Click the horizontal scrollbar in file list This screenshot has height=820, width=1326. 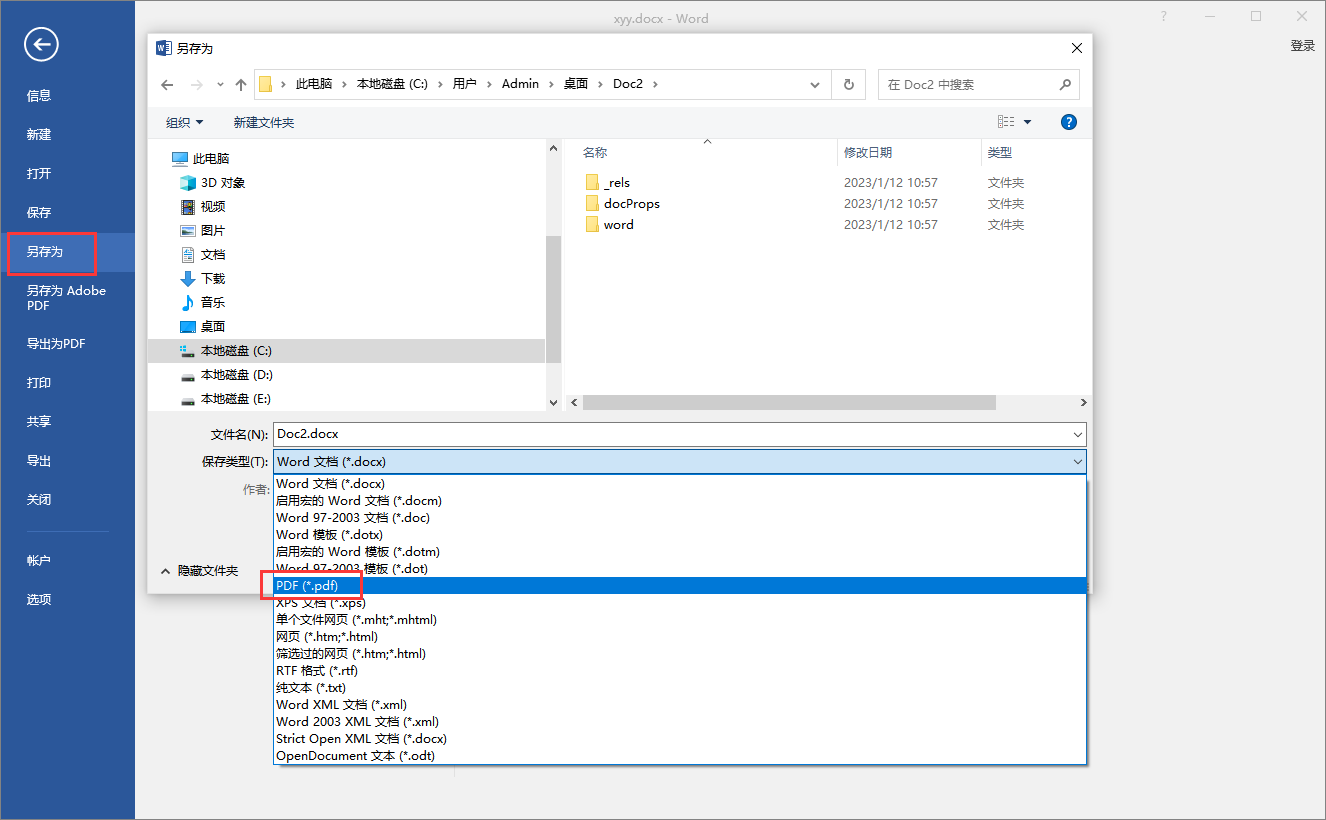click(x=788, y=402)
